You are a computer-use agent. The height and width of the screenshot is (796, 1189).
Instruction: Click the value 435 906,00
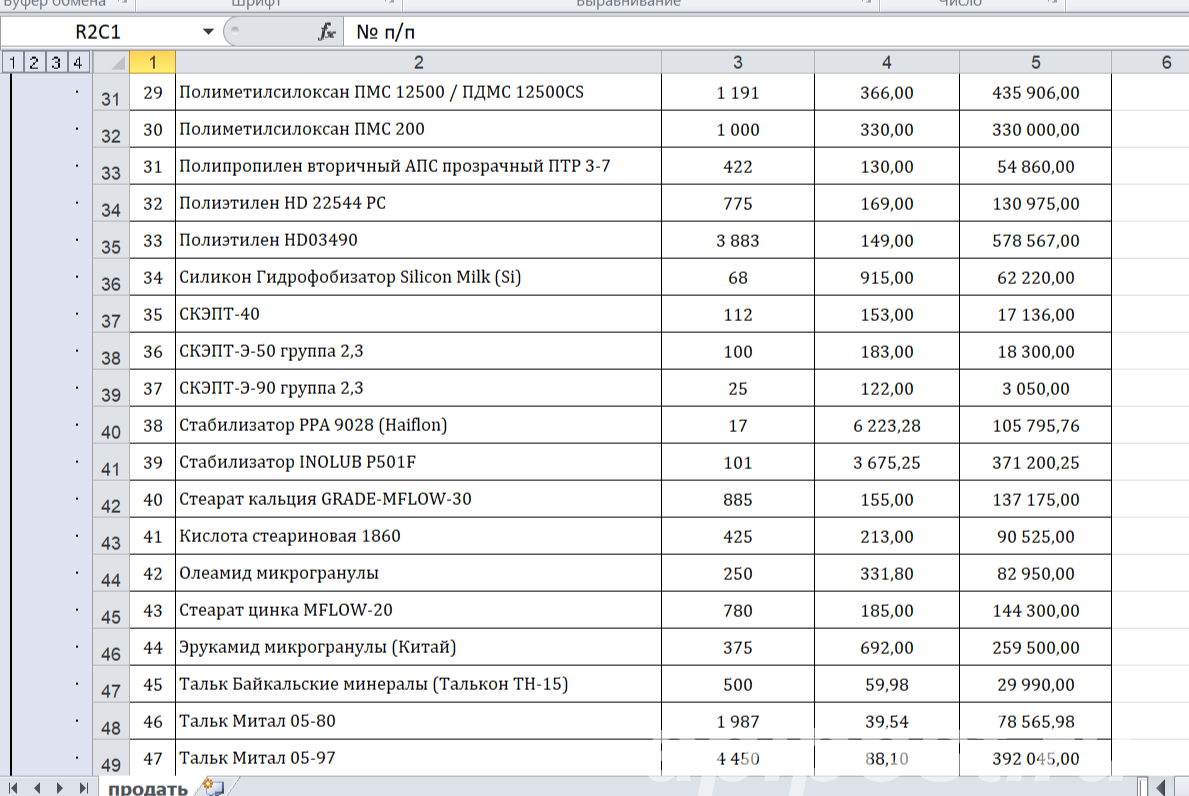(1036, 92)
